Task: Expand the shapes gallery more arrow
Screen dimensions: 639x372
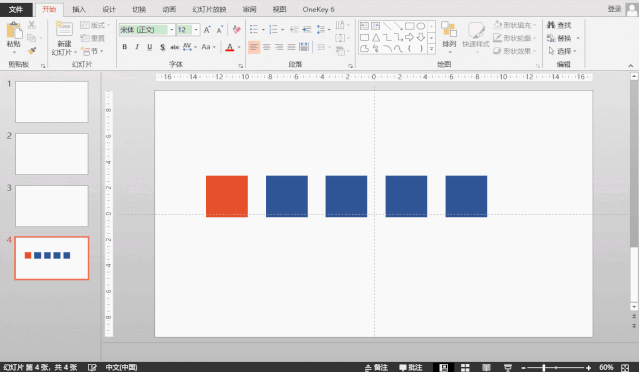Action: pyautogui.click(x=431, y=49)
